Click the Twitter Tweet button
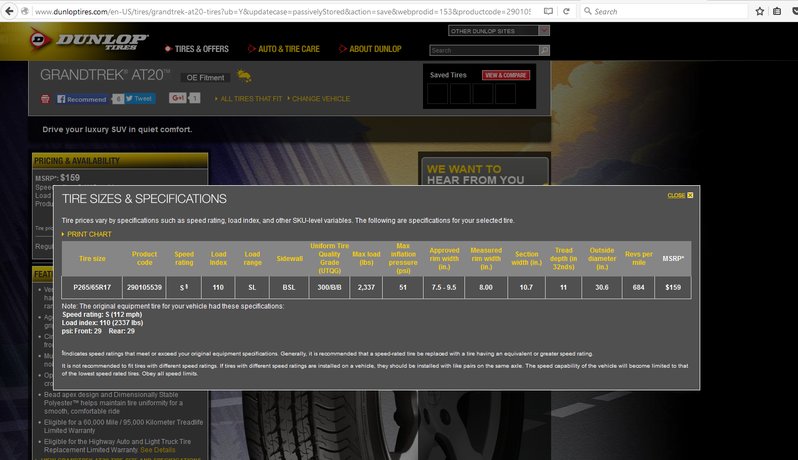 pyautogui.click(x=139, y=99)
